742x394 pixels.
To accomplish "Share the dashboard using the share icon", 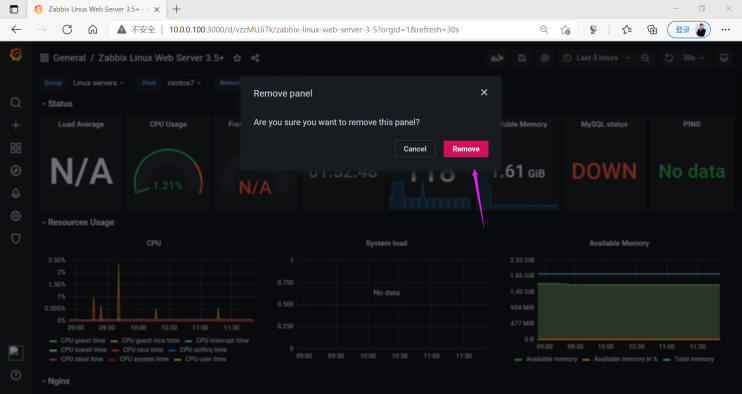I will click(256, 58).
